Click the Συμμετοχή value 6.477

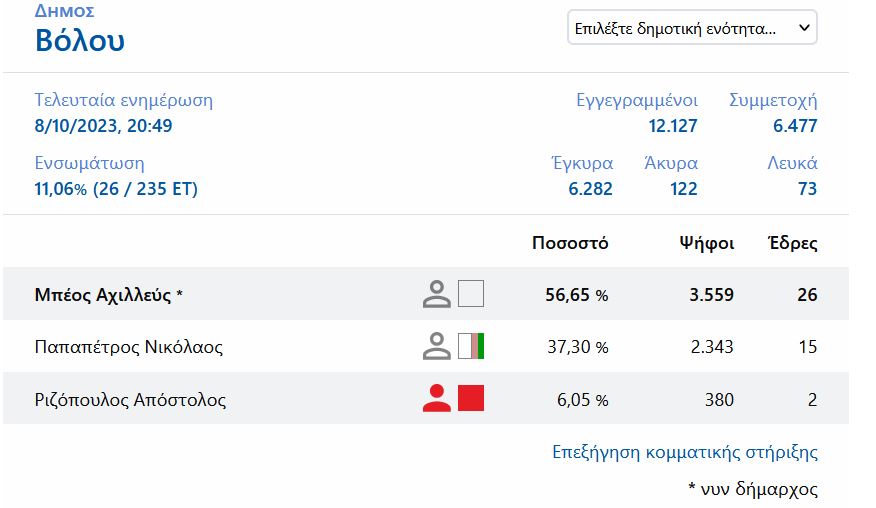coord(795,126)
